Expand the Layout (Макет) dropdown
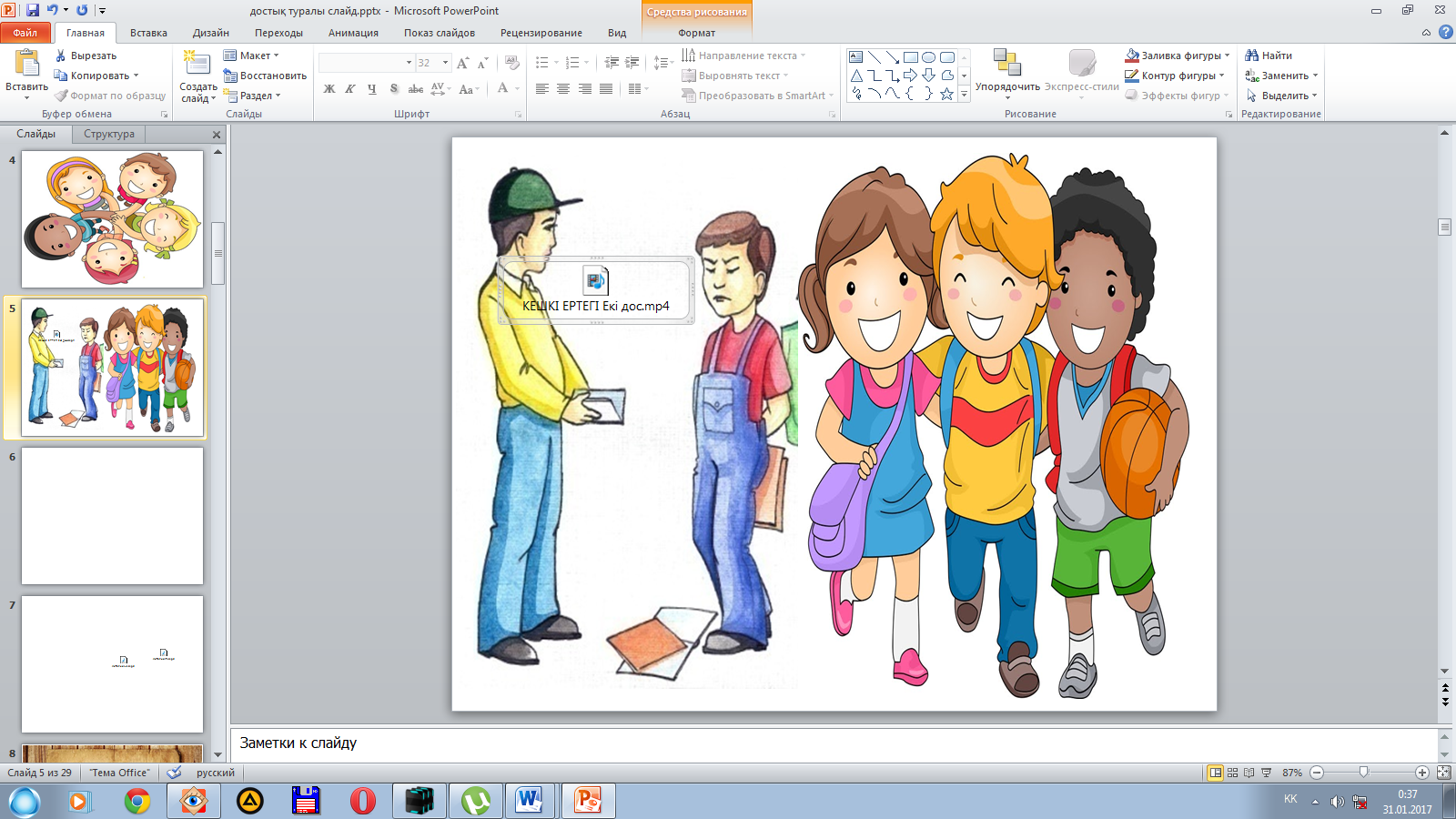This screenshot has width=1456, height=819. coord(277,56)
